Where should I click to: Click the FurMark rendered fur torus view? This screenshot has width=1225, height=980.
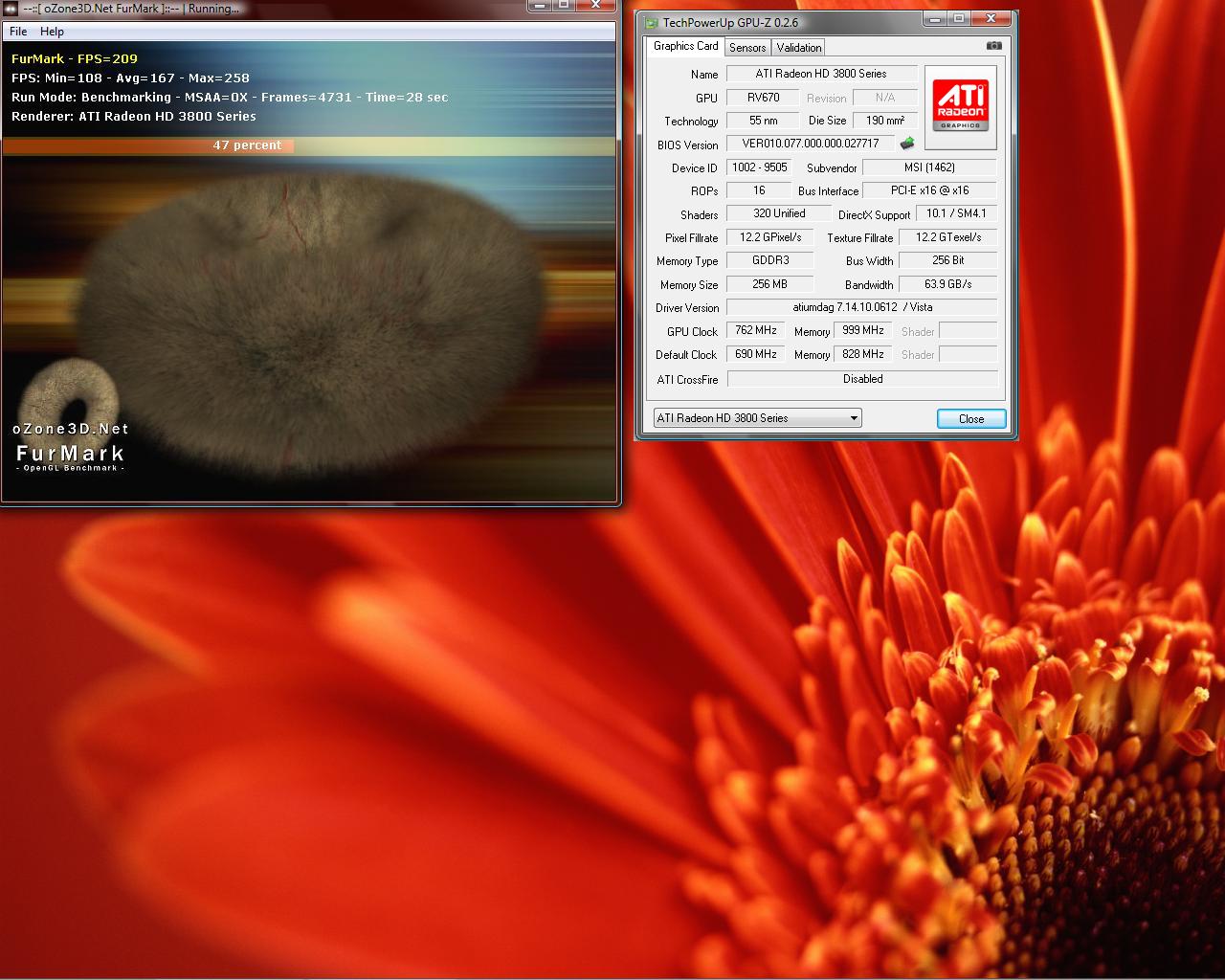309,325
